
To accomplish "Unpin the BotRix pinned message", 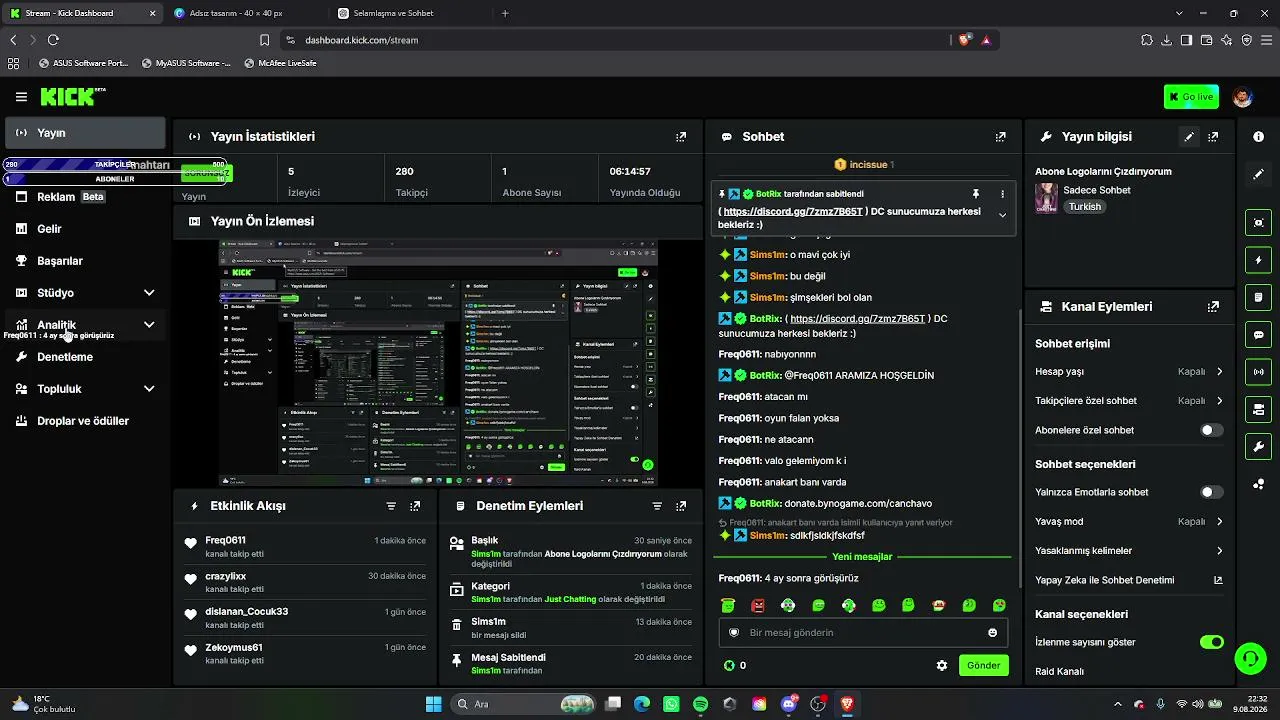I will point(976,194).
